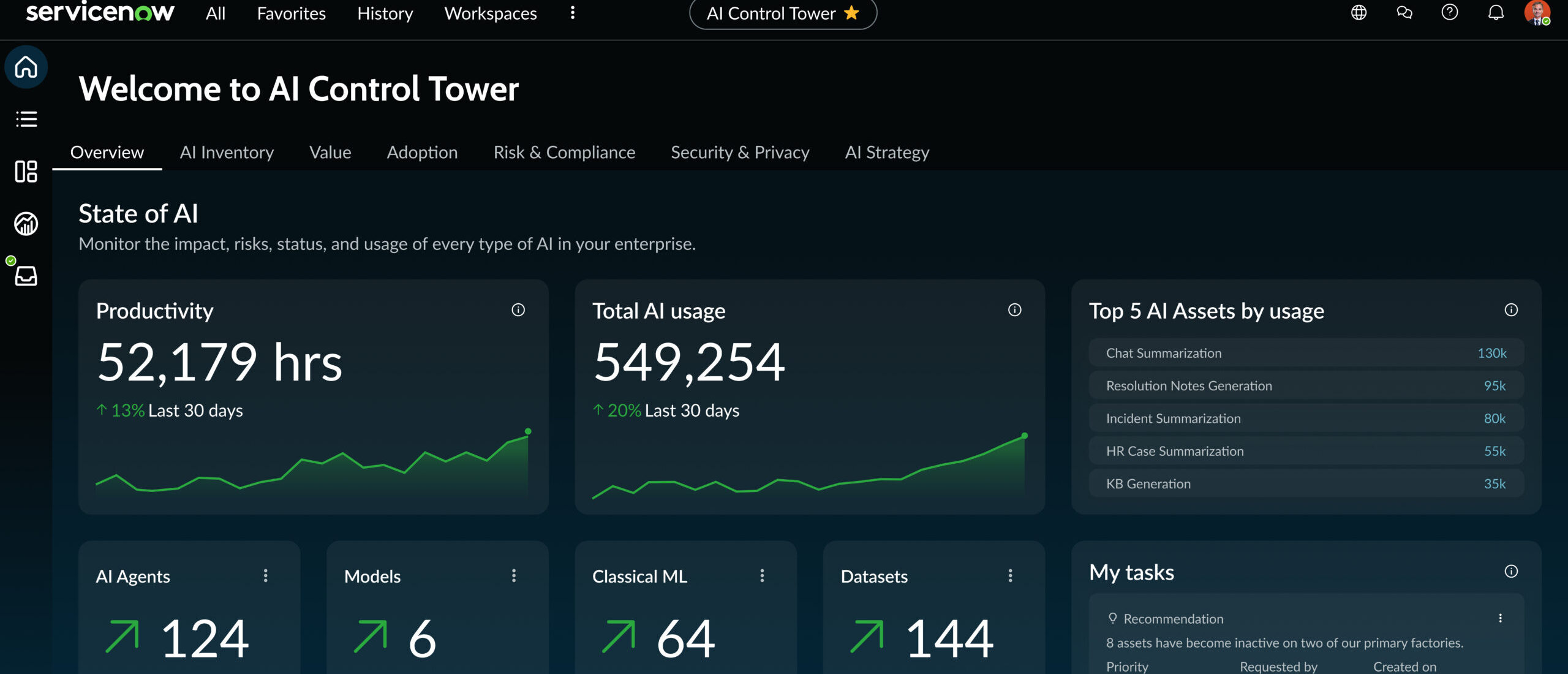
Task: Open the recommendation about 8 inactive assets
Action: (x=1284, y=643)
